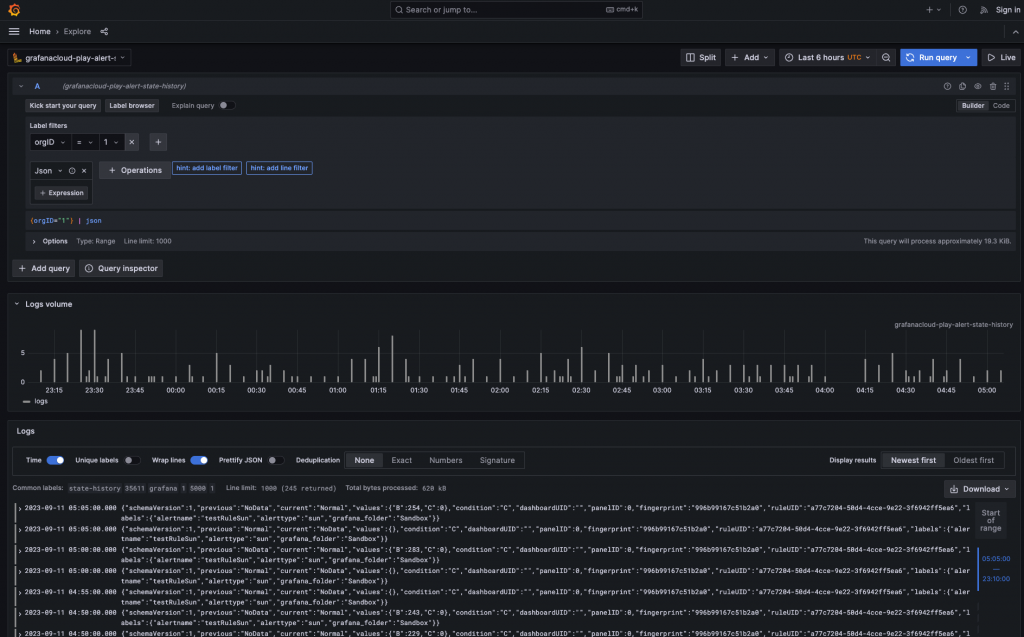This screenshot has height=637, width=1024.
Task: Toggle the Time switch in Logs
Action: click(56, 460)
